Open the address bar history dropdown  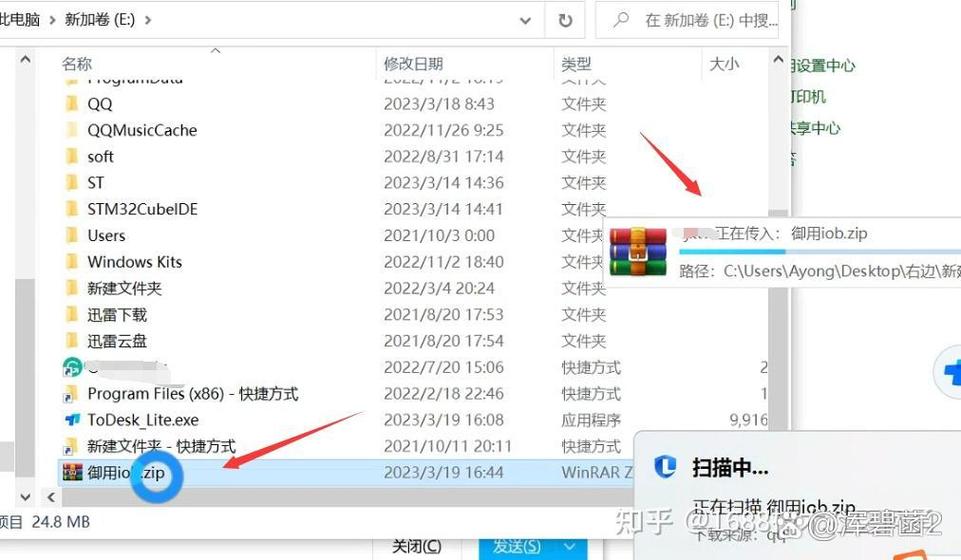click(525, 20)
